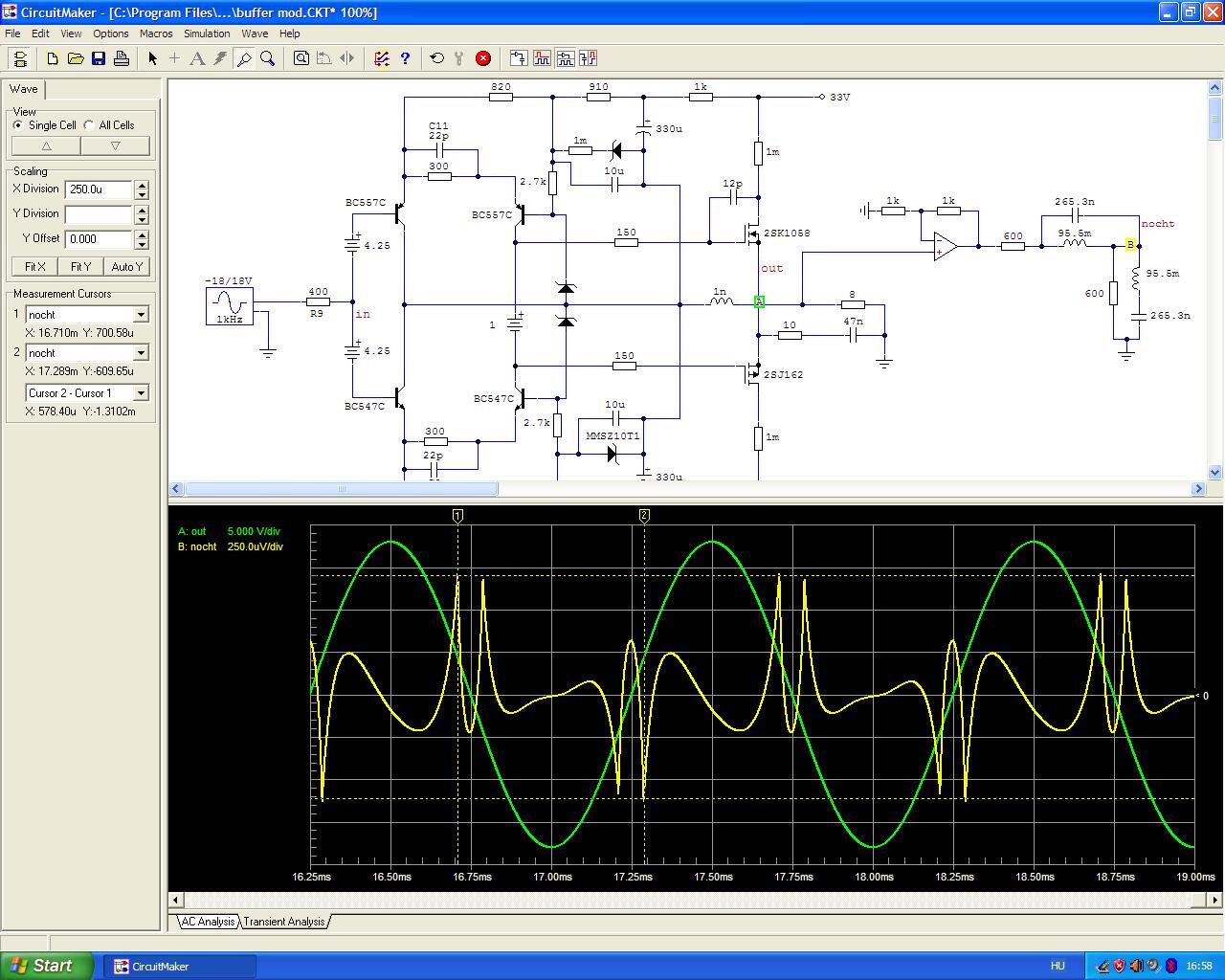Open Measurement Cursor 1 signal dropdown
The image size is (1225, 980).
(x=141, y=315)
